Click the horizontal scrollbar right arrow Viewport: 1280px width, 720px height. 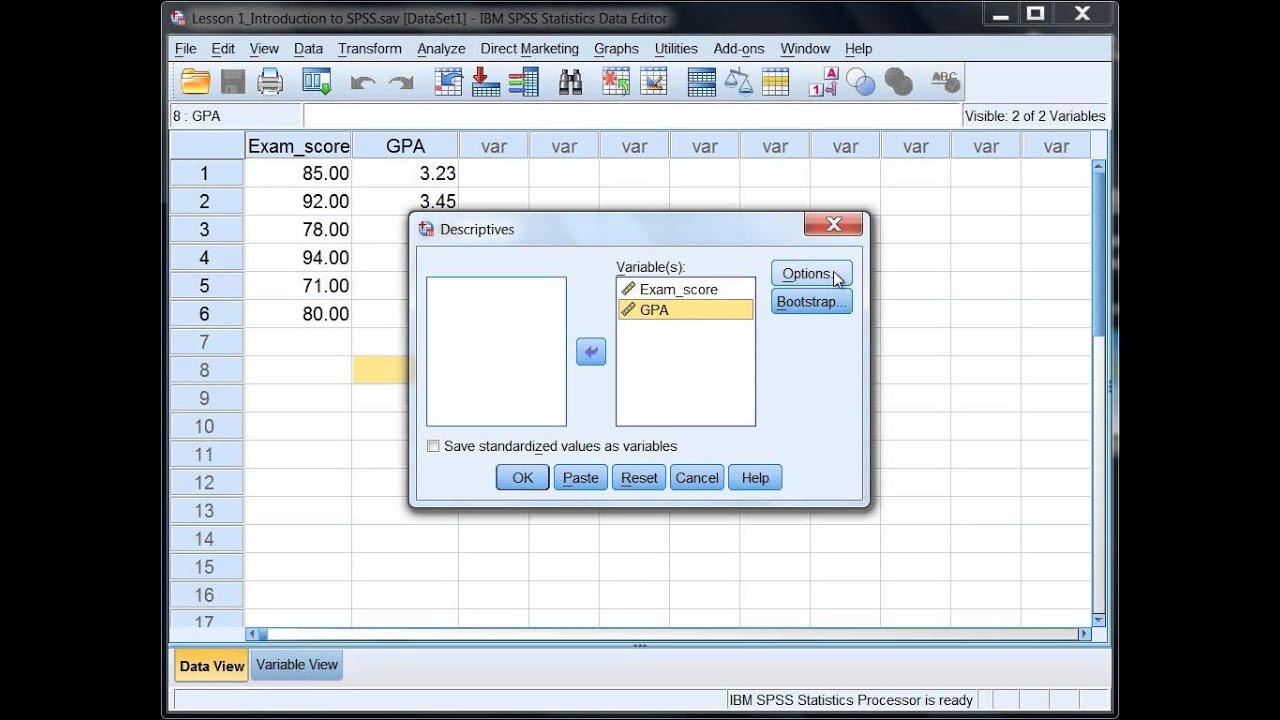tap(1084, 634)
